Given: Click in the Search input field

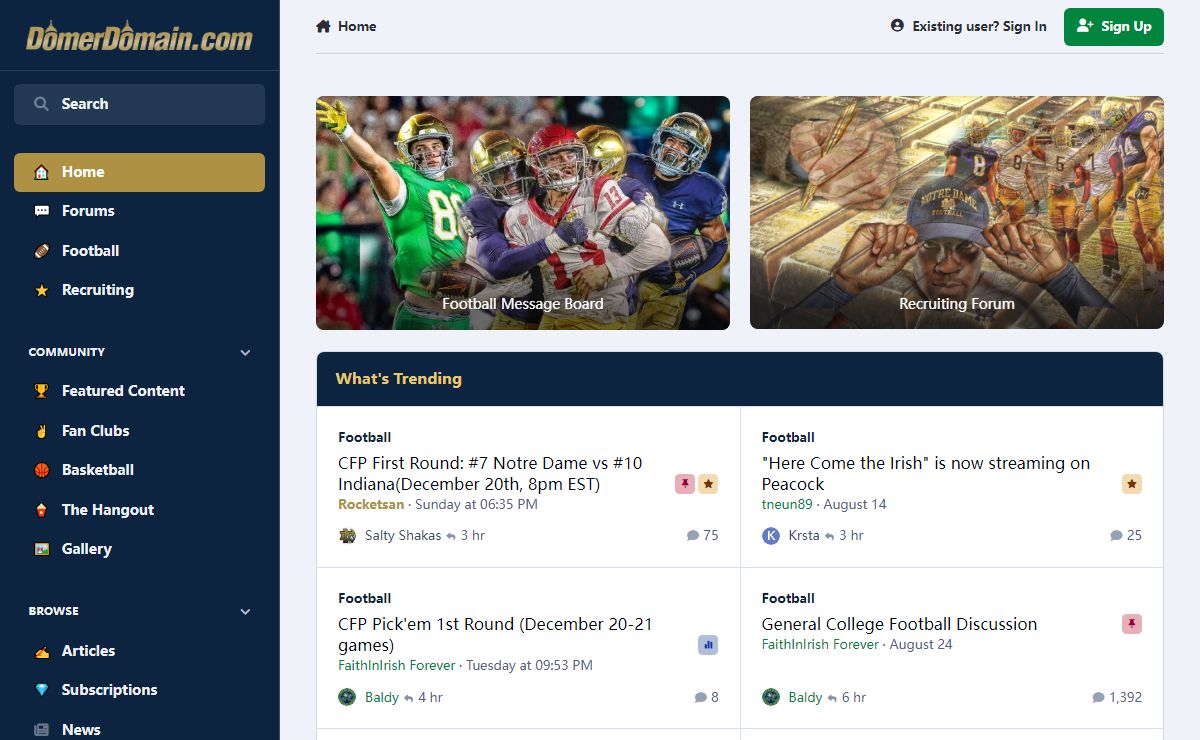Looking at the screenshot, I should 139,104.
